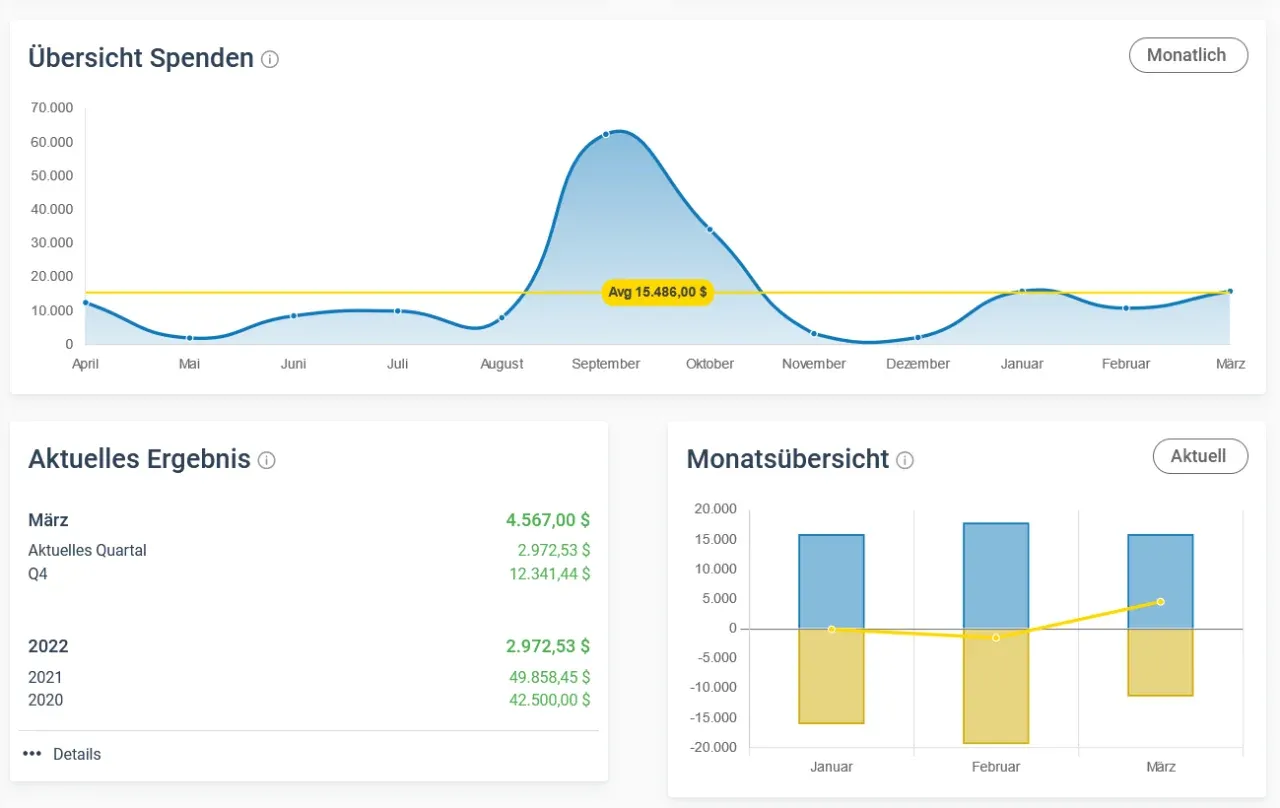Screen dimensions: 1280x808
Task: Select März point on yellow trend line
Action: 1160,602
